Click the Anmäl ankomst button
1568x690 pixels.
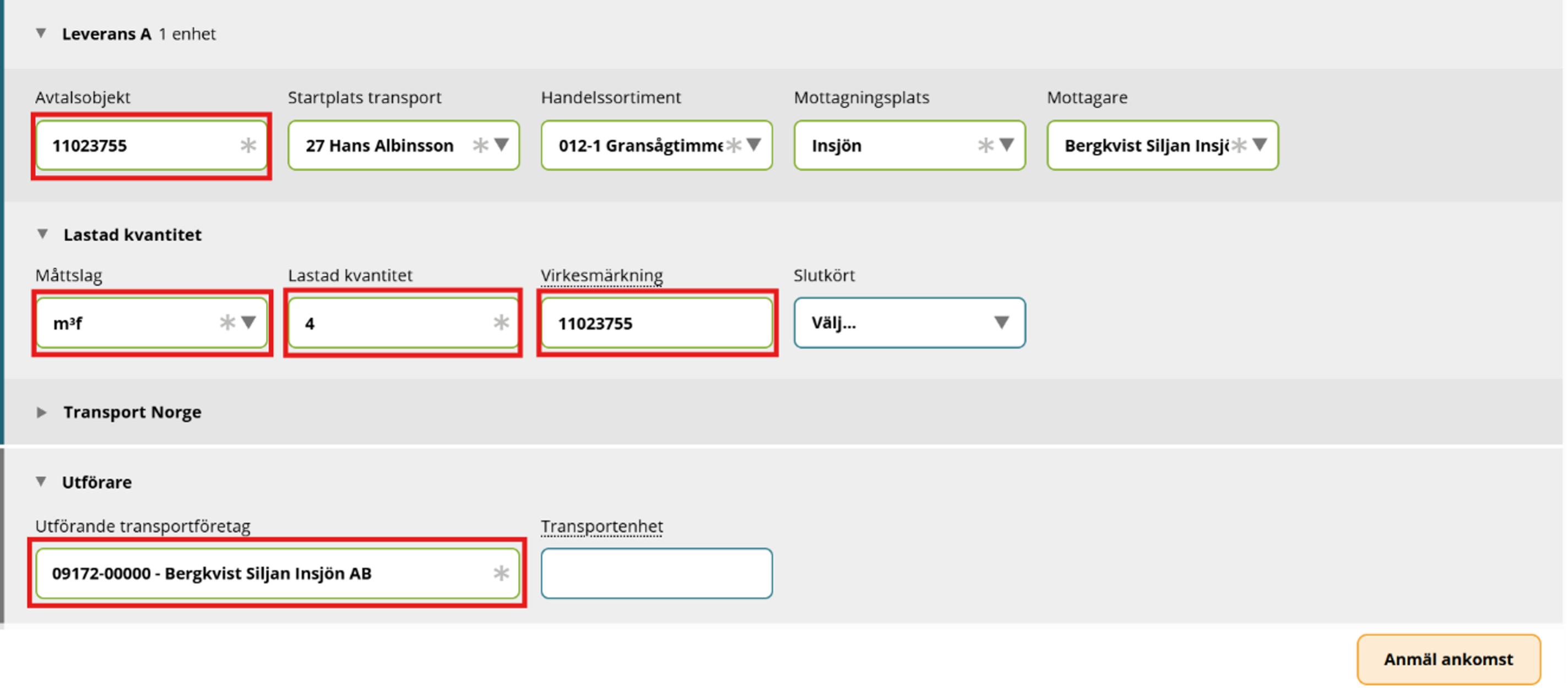click(1448, 659)
